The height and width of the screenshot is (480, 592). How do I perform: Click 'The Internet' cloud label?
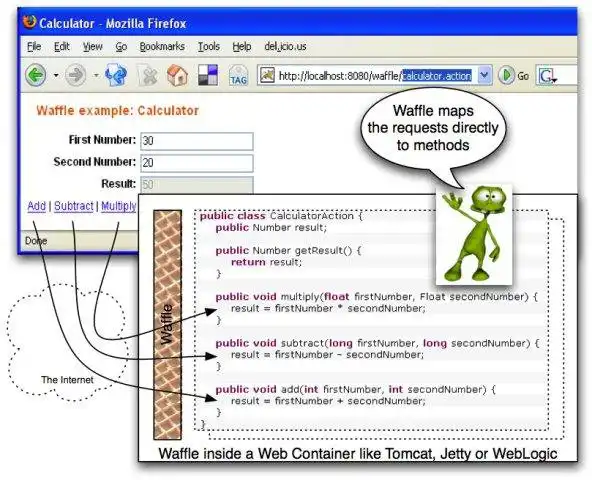[67, 380]
